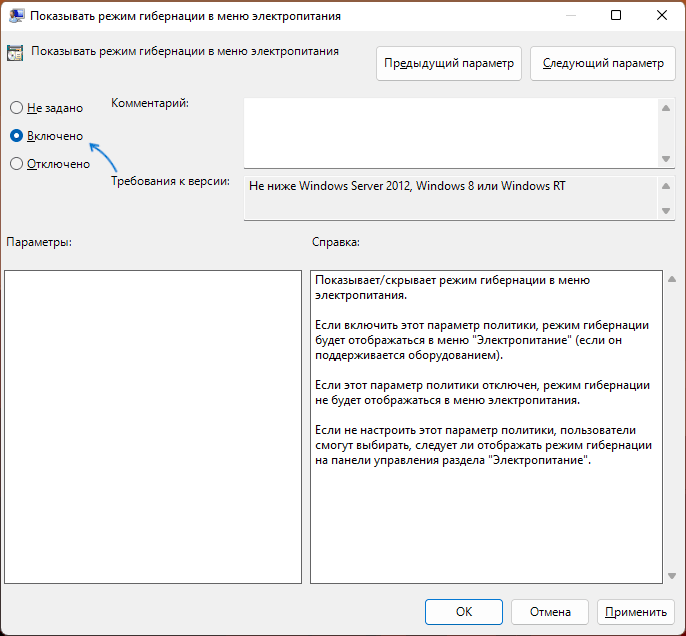Click the help panel scrollbar track
686x636 pixels.
tap(672, 427)
